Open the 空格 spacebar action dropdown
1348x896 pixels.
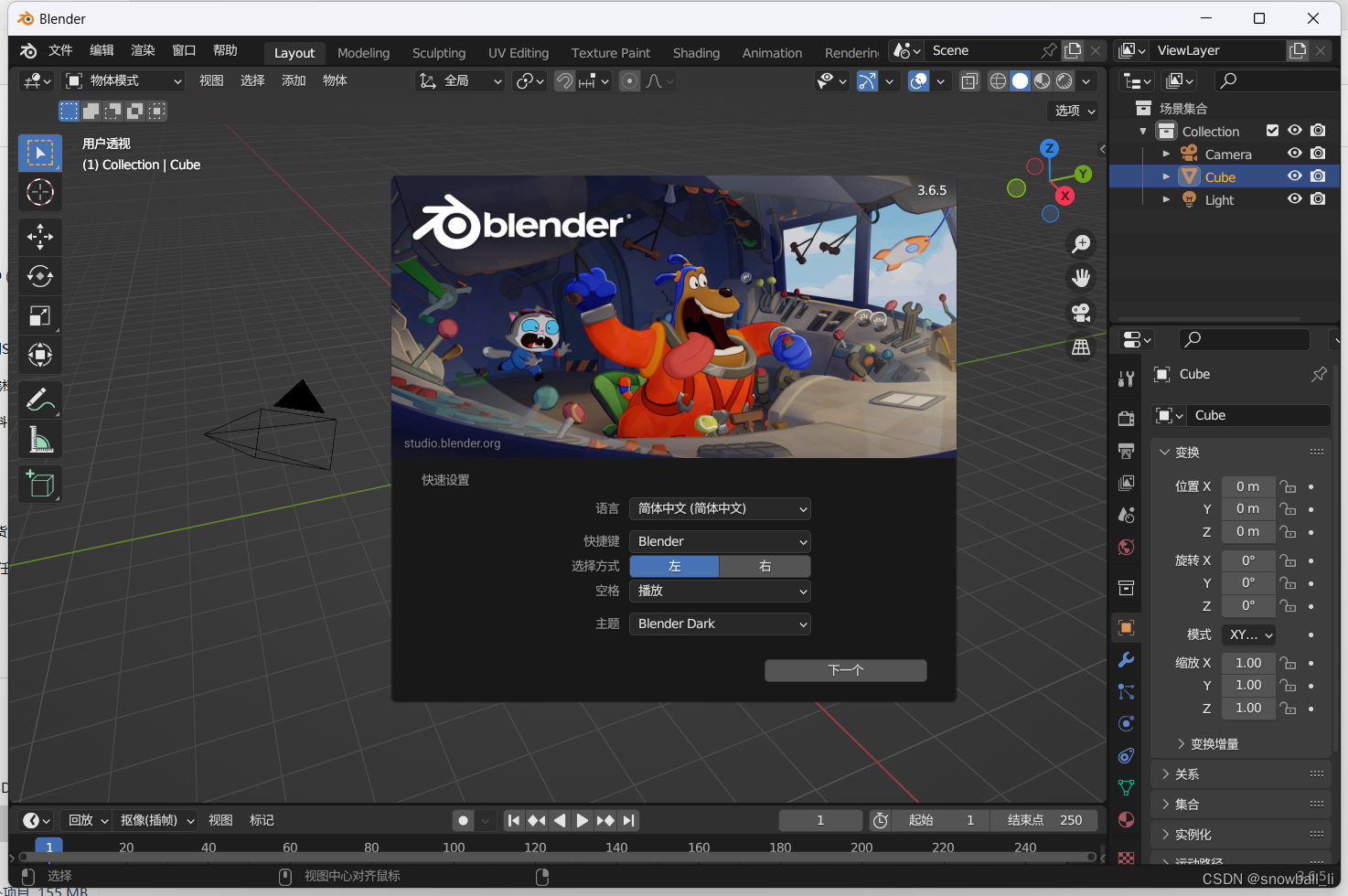720,591
